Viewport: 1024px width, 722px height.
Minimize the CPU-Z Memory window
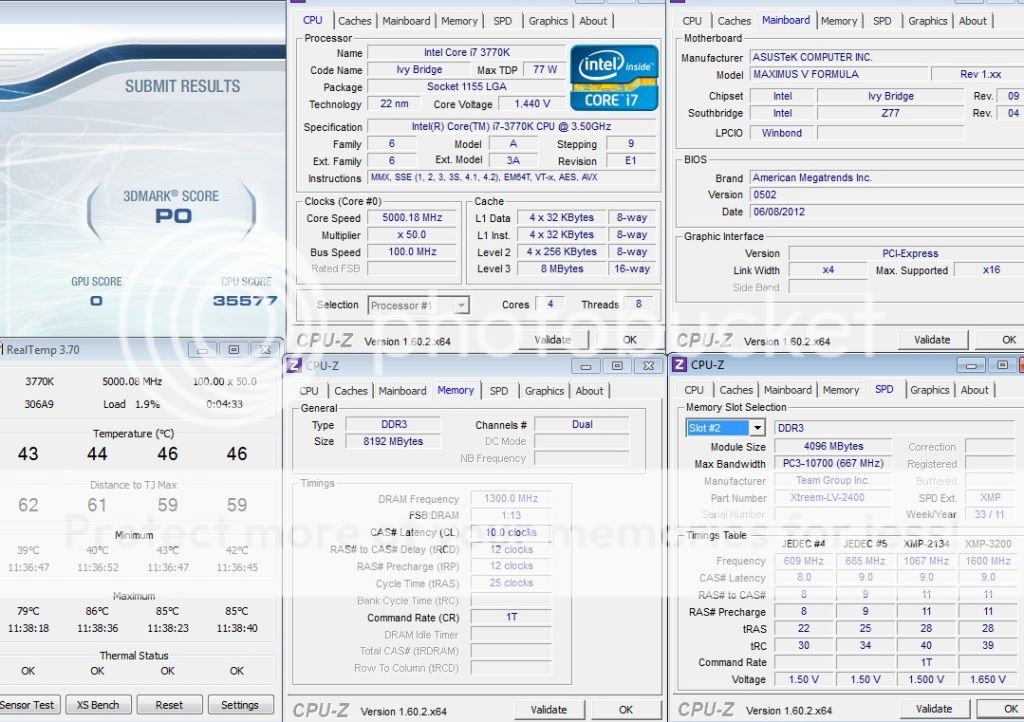click(586, 366)
